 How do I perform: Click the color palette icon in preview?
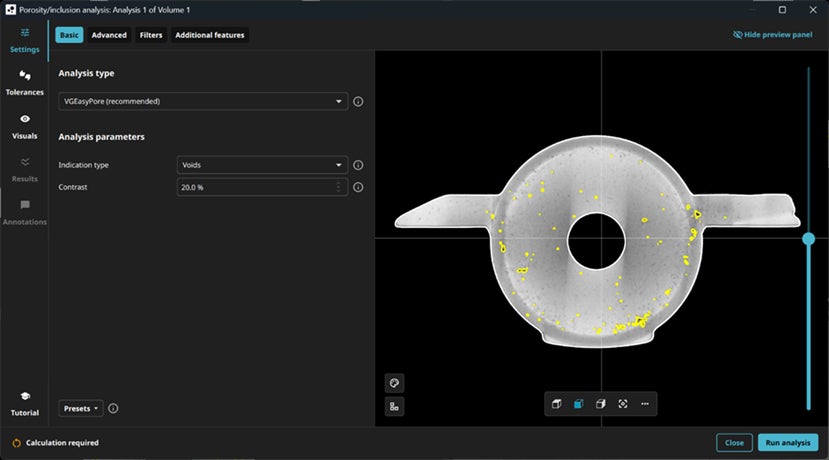[x=394, y=383]
